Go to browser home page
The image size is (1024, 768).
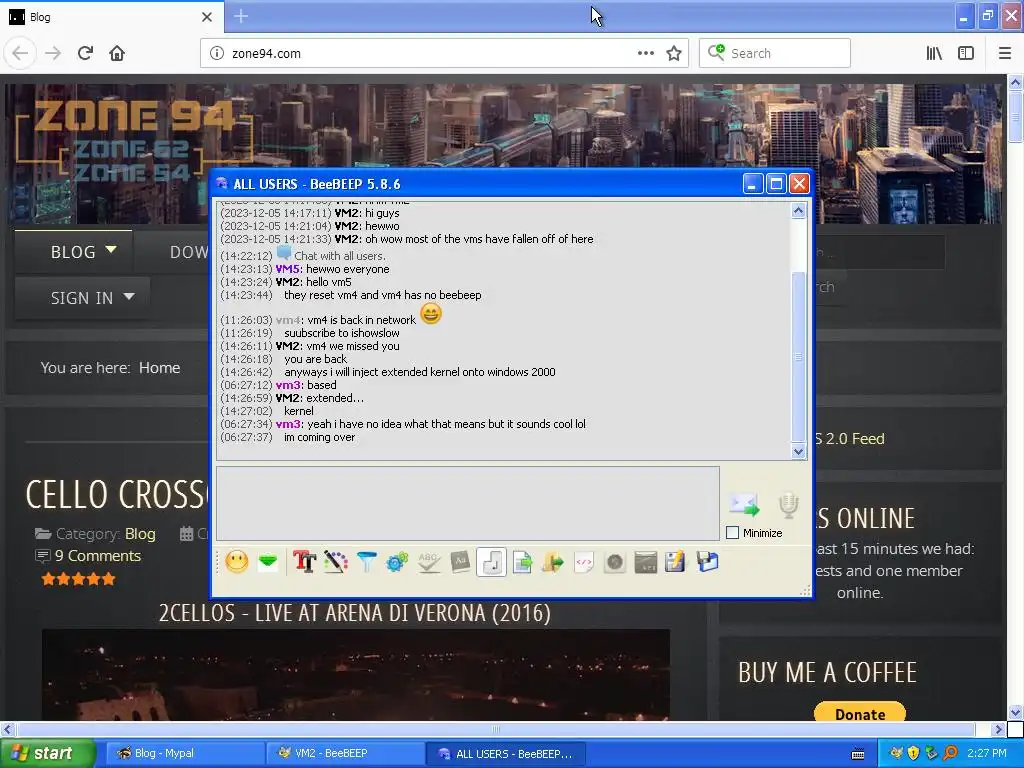coord(117,53)
